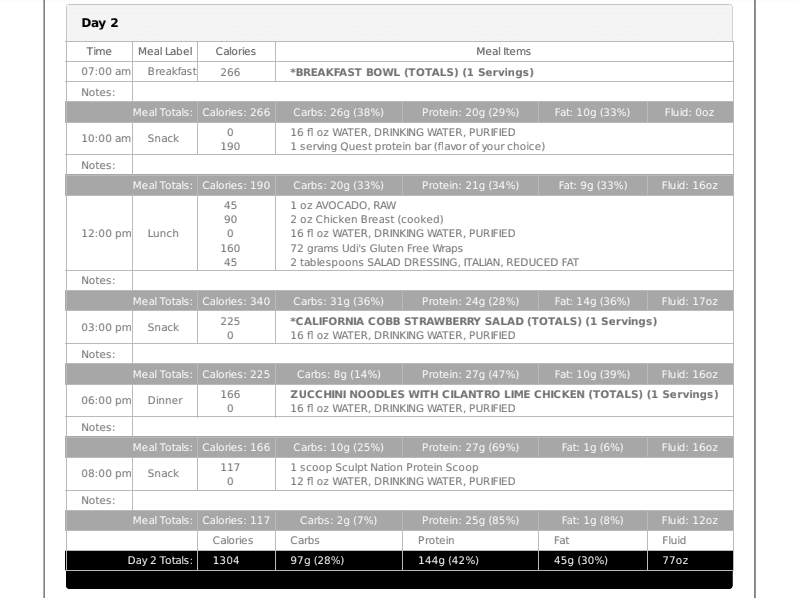Open the Breakfast Bowl (Totals) item
Screen dimensions: 797x598
[x=412, y=72]
